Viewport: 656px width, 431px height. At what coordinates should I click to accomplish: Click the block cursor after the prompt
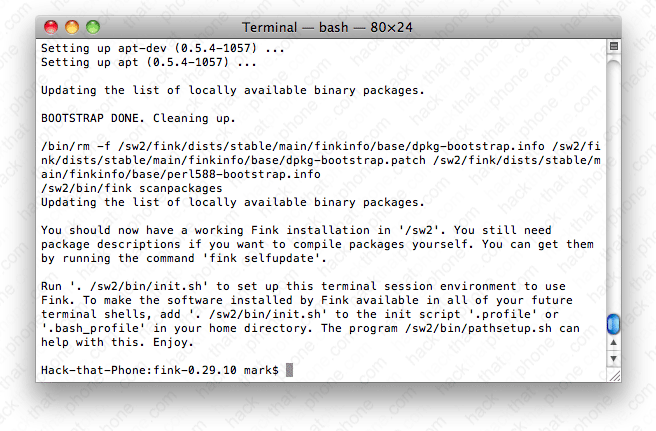click(289, 371)
